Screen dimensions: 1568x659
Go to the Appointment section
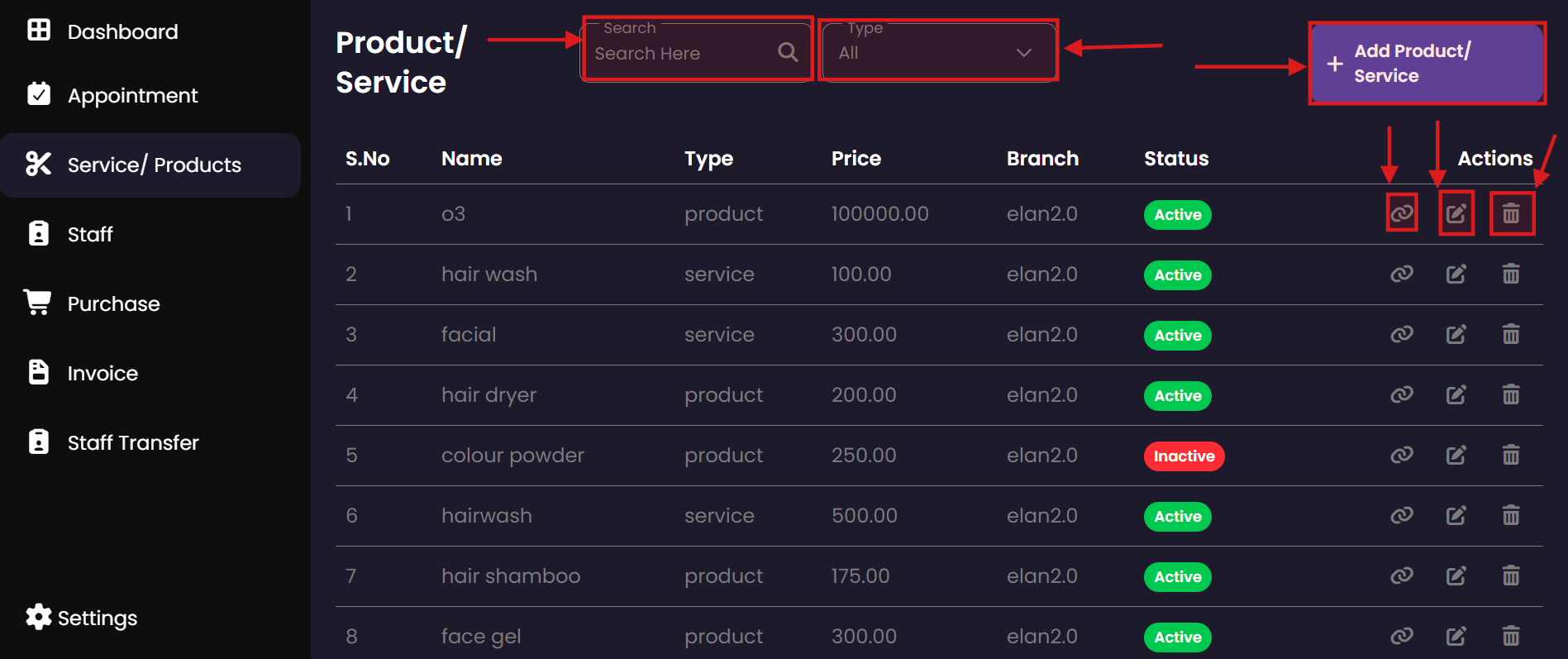coord(132,96)
